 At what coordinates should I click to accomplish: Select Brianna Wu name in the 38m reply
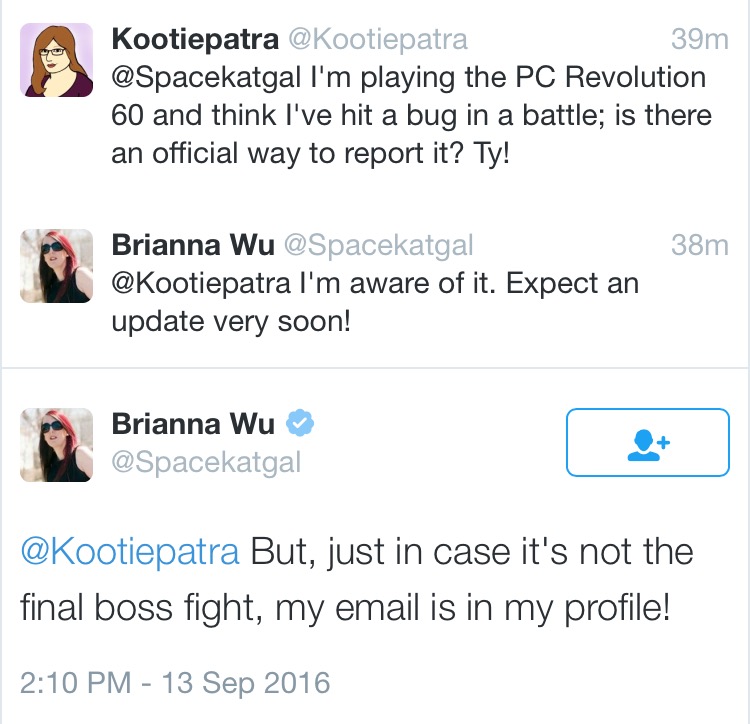(x=193, y=245)
